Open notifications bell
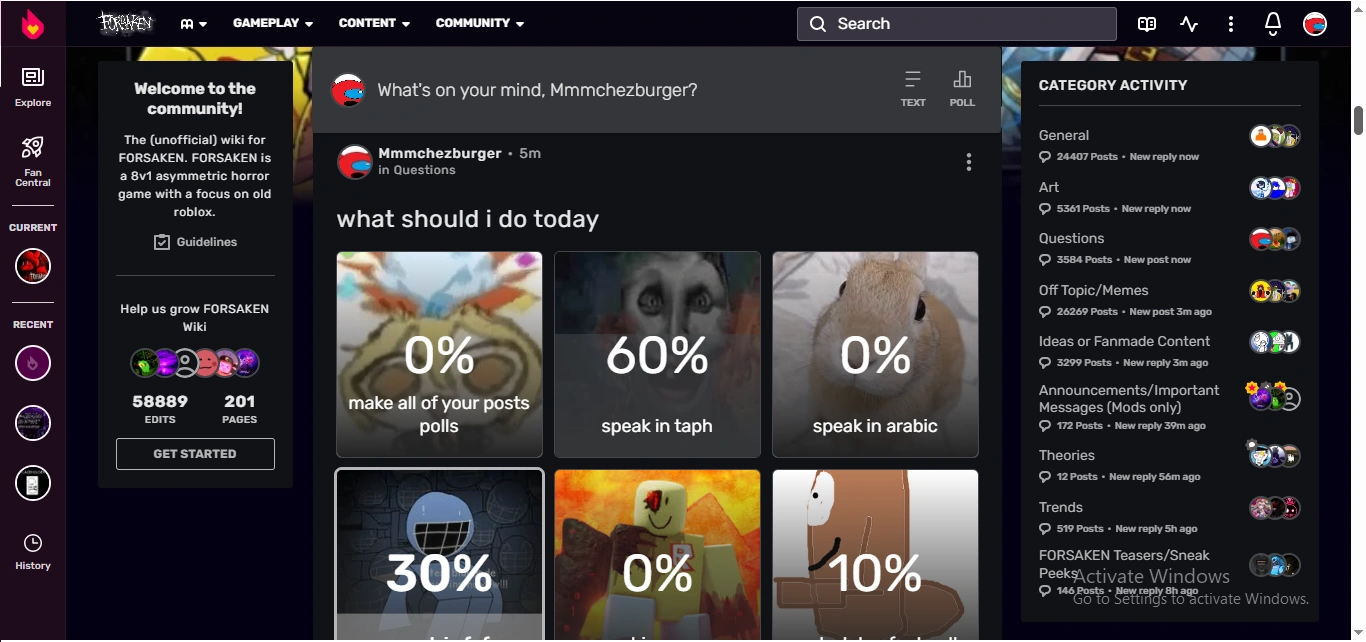 tap(1273, 24)
